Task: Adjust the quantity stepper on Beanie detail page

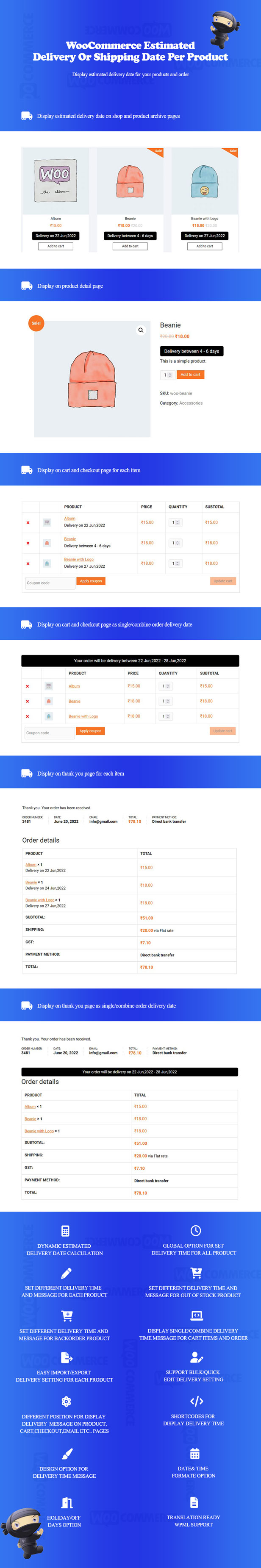Action: pos(167,375)
